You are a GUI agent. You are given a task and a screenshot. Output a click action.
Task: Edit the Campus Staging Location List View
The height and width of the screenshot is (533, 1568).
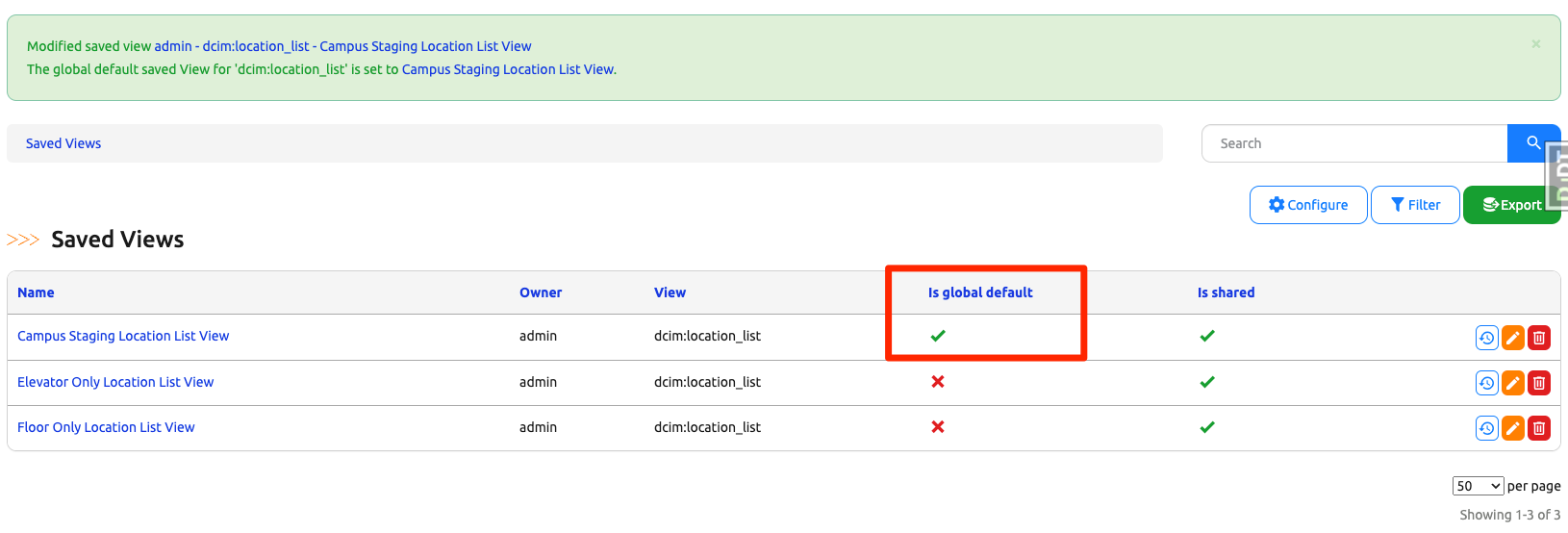click(1513, 338)
